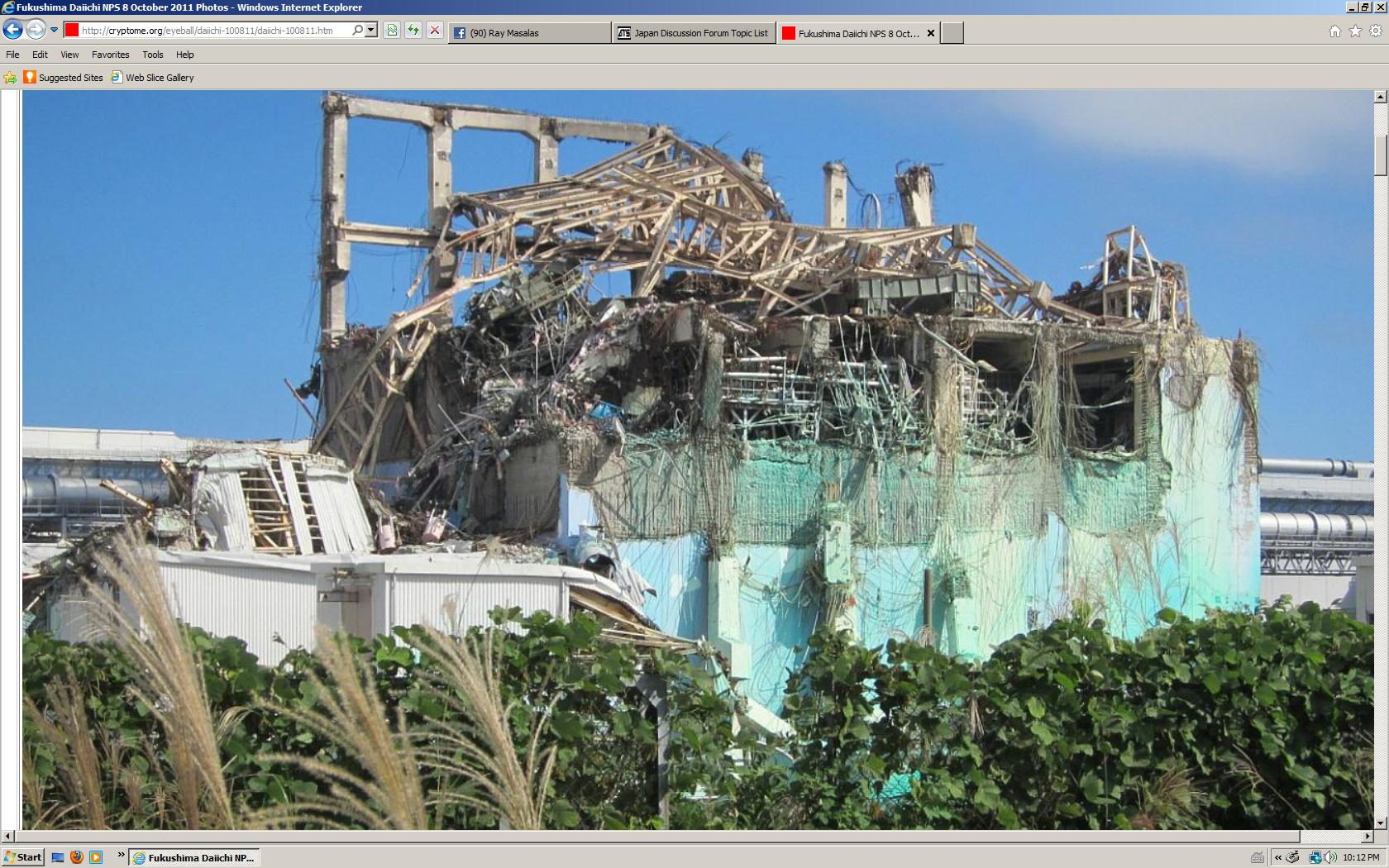Click the Facebook icon on Ray Masalas tab
This screenshot has height=868, width=1389.
460,33
